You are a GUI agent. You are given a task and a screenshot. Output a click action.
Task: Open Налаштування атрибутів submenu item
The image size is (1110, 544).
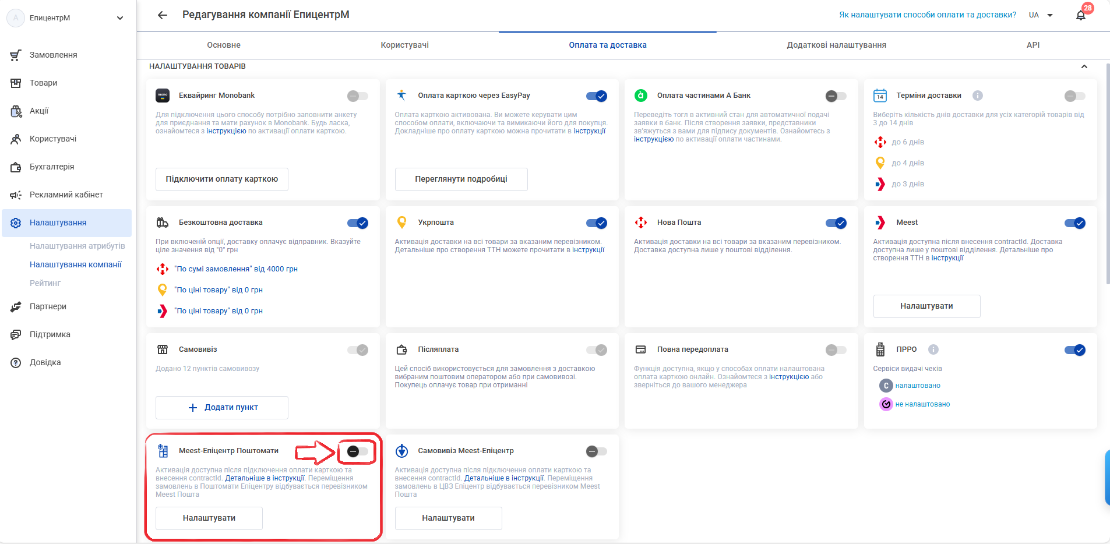tap(77, 246)
